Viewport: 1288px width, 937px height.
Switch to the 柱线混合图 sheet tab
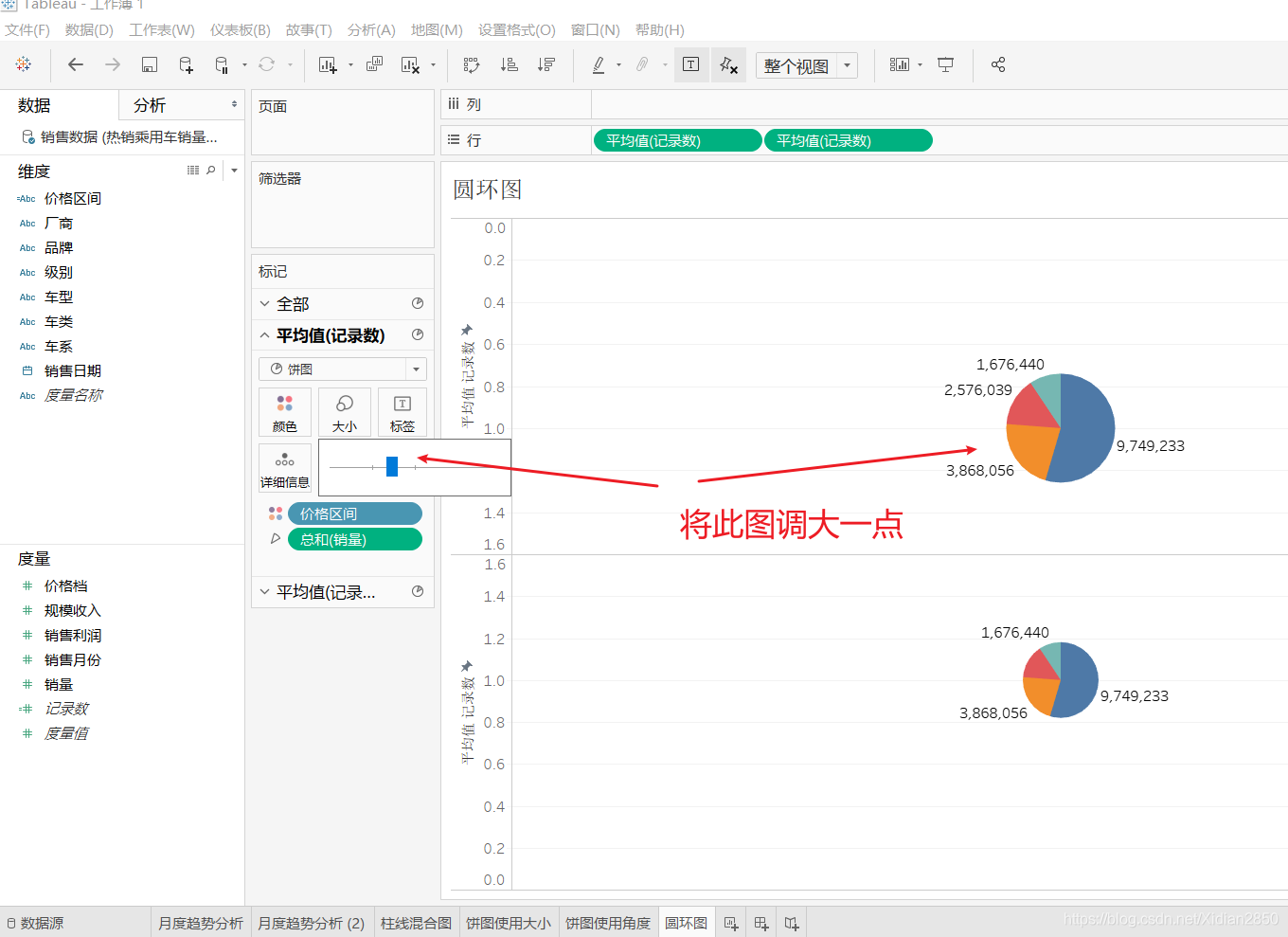click(416, 923)
